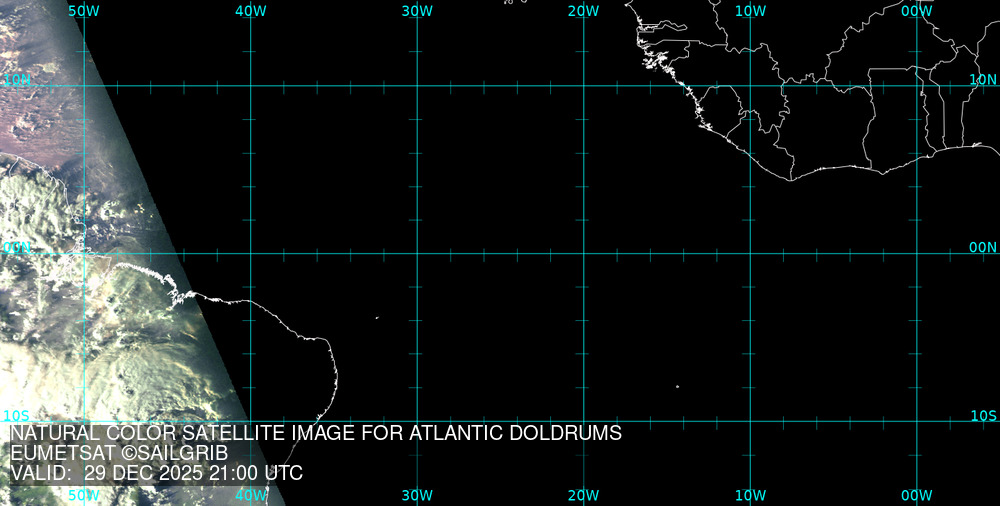This screenshot has width=1000, height=506.
Task: Click the 10S latitude label on right edge
Action: pyautogui.click(x=984, y=415)
